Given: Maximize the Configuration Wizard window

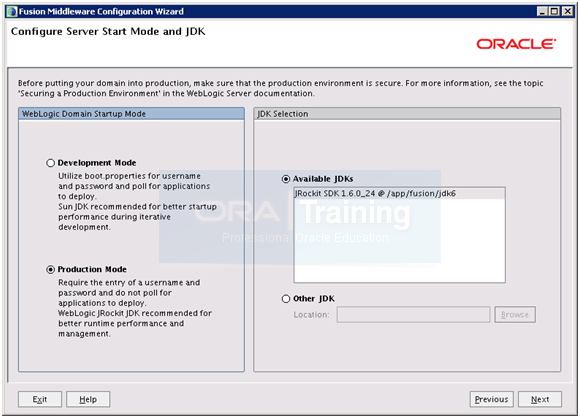Looking at the screenshot, I should [554, 11].
